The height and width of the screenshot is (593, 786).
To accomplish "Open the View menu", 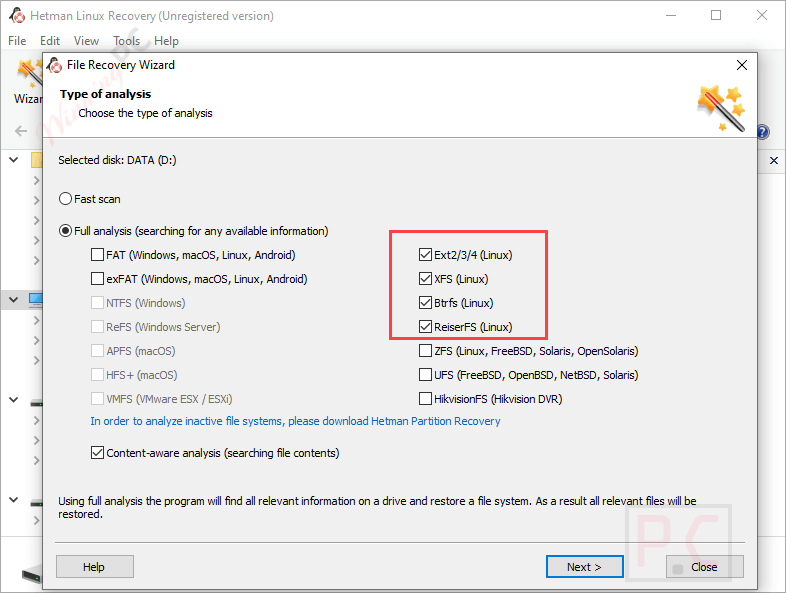I will pyautogui.click(x=86, y=41).
